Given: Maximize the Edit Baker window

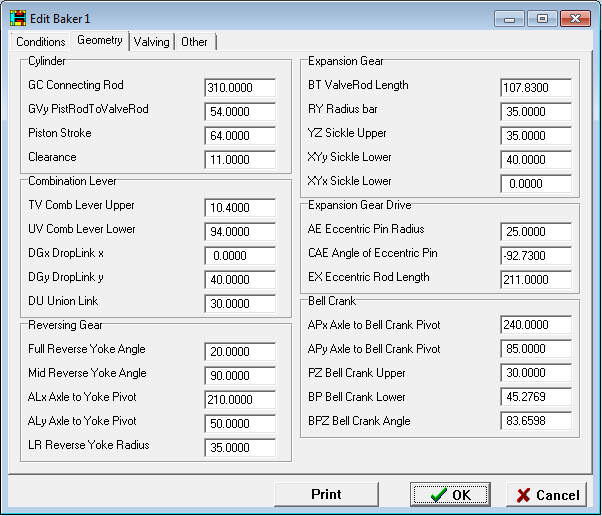Looking at the screenshot, I should (542, 18).
